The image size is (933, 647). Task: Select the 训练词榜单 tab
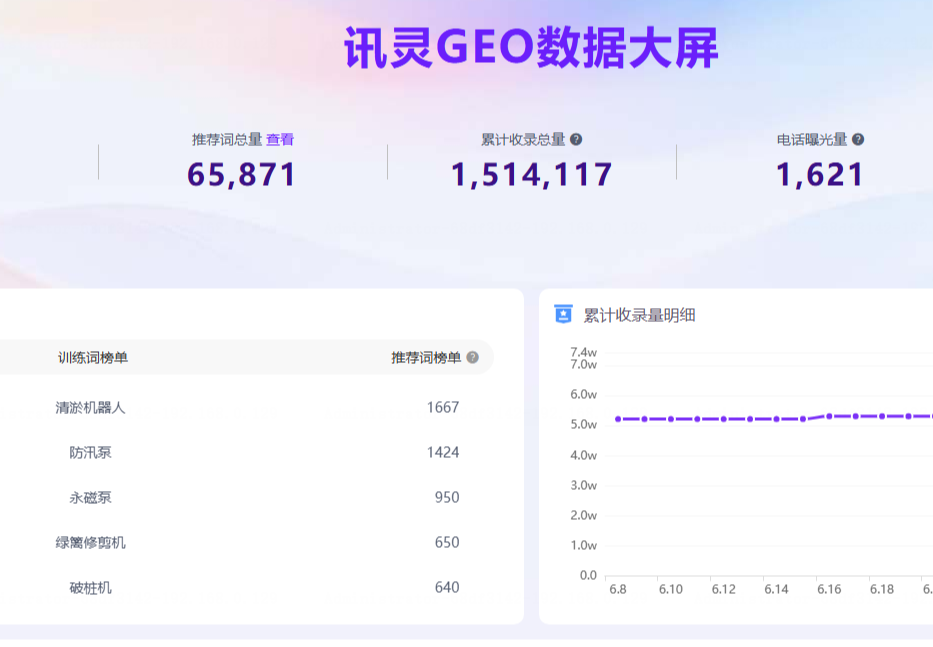coord(93,357)
